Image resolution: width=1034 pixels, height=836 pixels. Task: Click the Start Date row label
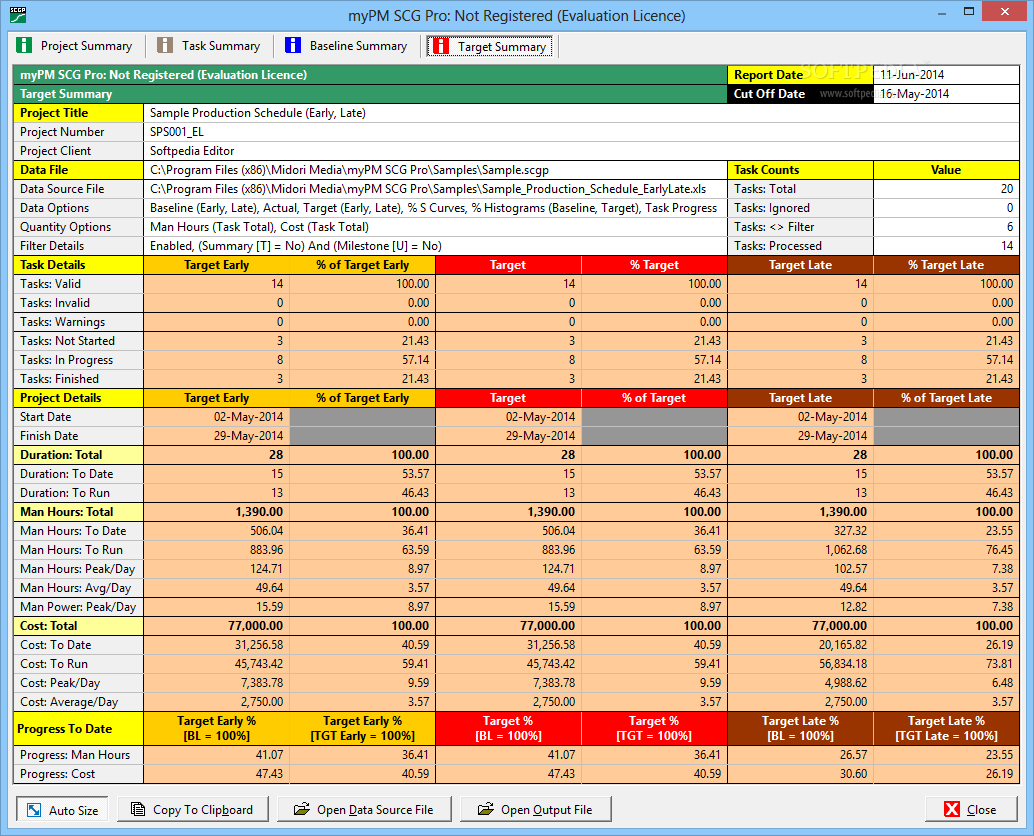[x=78, y=417]
